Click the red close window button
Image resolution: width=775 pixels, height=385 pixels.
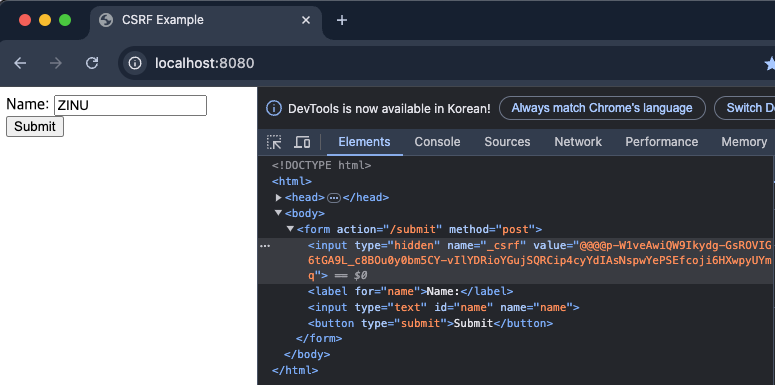point(25,20)
